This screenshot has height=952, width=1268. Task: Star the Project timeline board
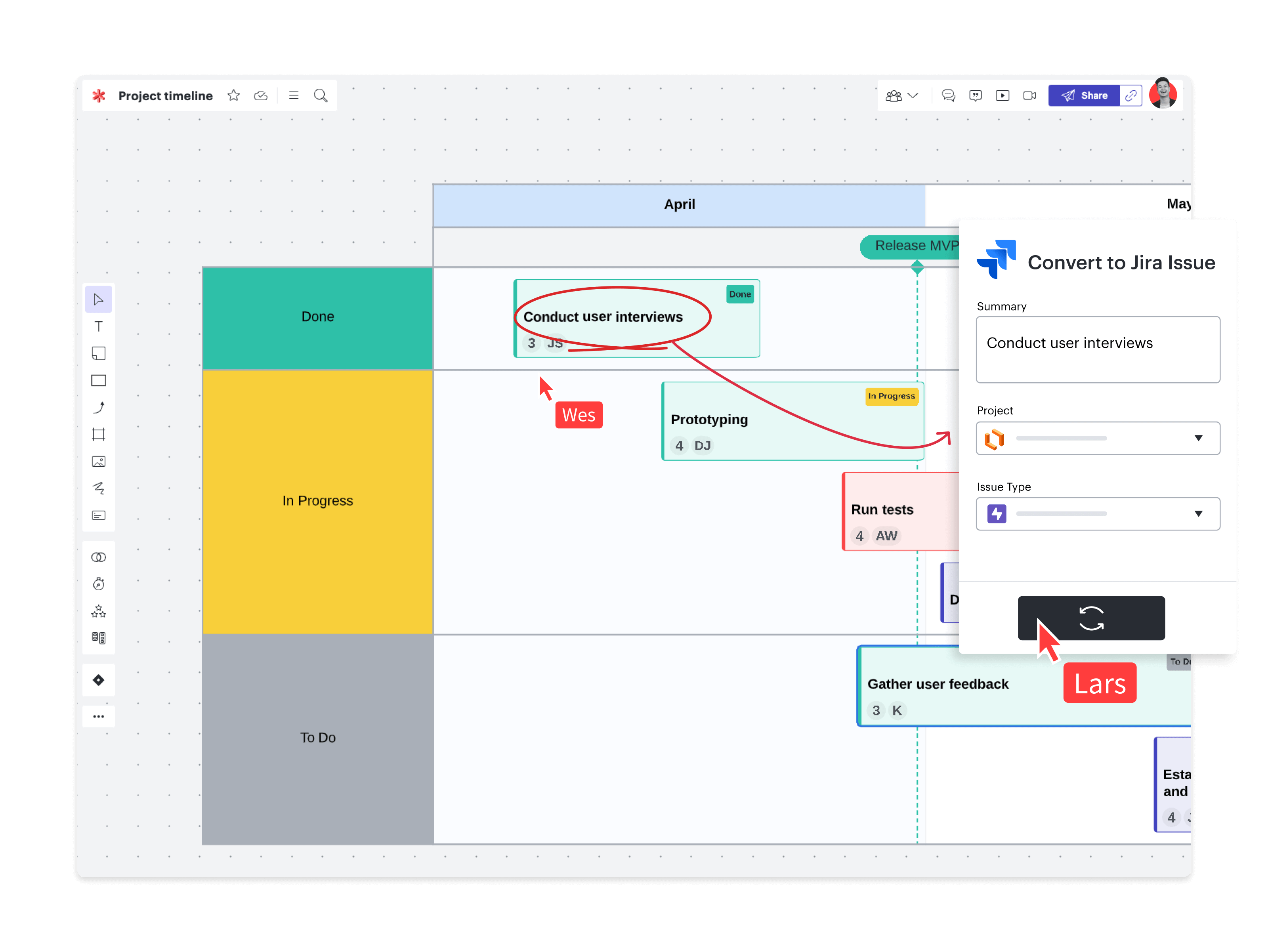[233, 96]
